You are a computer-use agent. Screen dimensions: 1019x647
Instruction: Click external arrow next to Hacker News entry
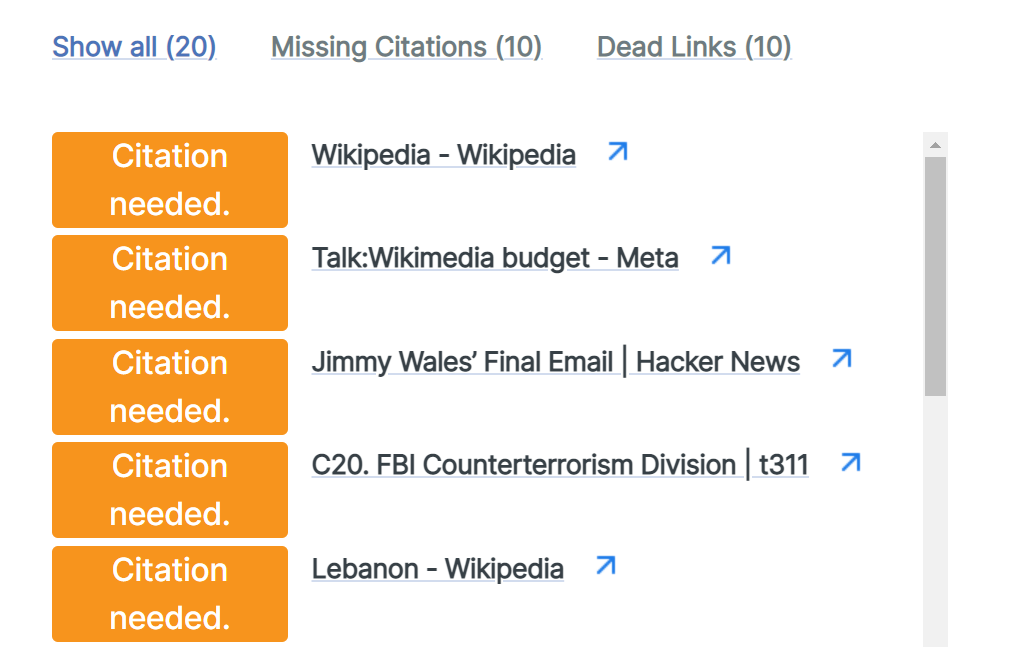pos(842,359)
